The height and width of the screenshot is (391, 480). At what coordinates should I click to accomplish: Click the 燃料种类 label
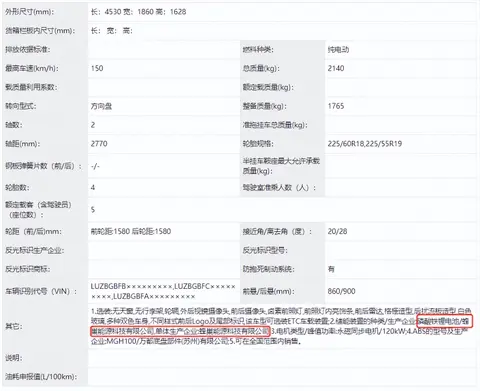(258, 50)
